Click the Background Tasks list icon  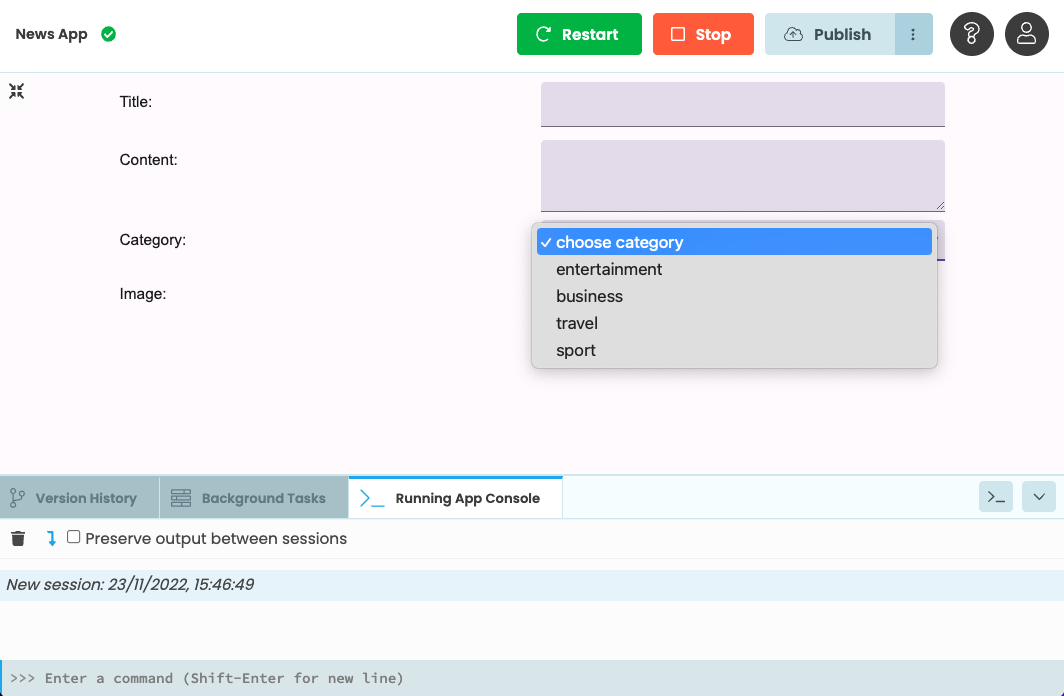point(181,497)
